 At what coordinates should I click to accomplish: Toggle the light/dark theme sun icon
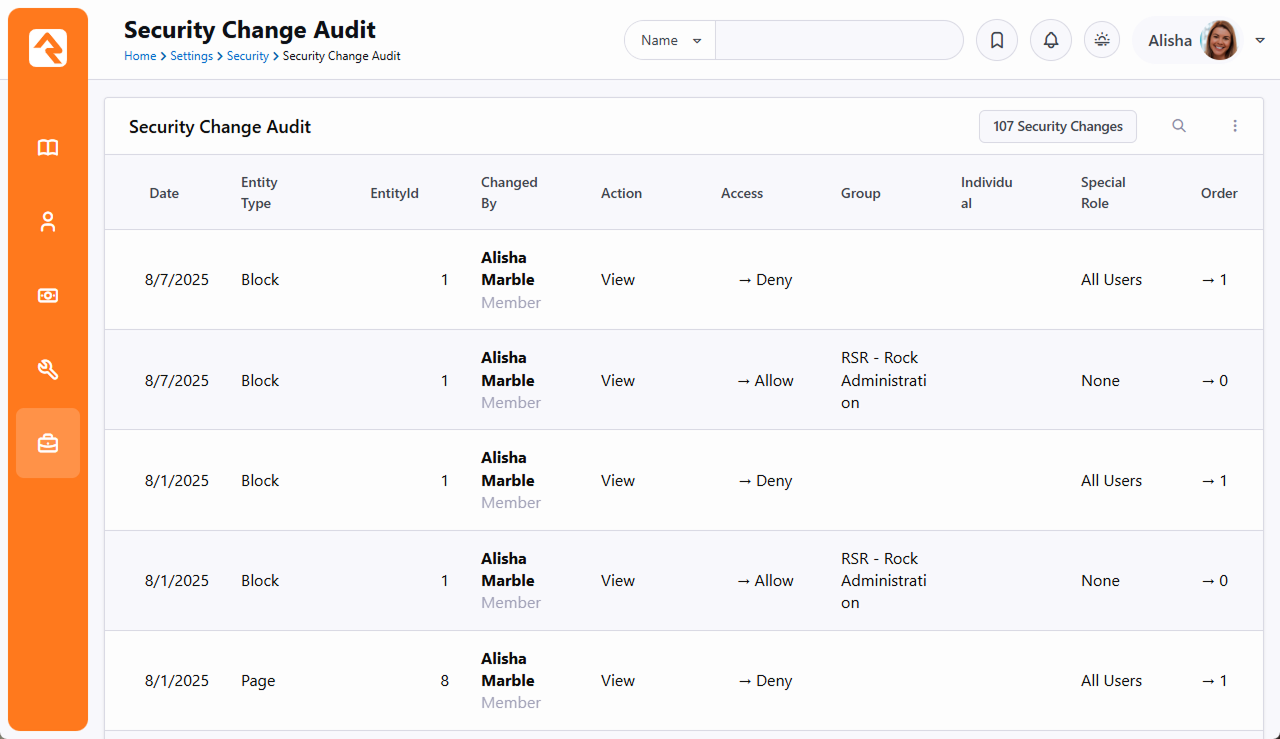tap(1102, 41)
